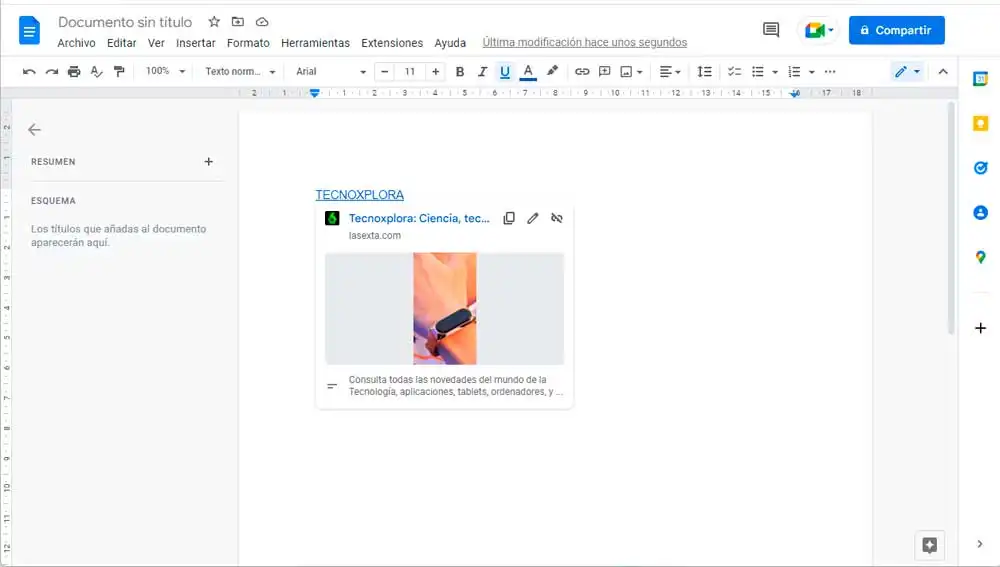Open the insert image dropdown arrow
Image resolution: width=1000 pixels, height=567 pixels.
pos(640,72)
